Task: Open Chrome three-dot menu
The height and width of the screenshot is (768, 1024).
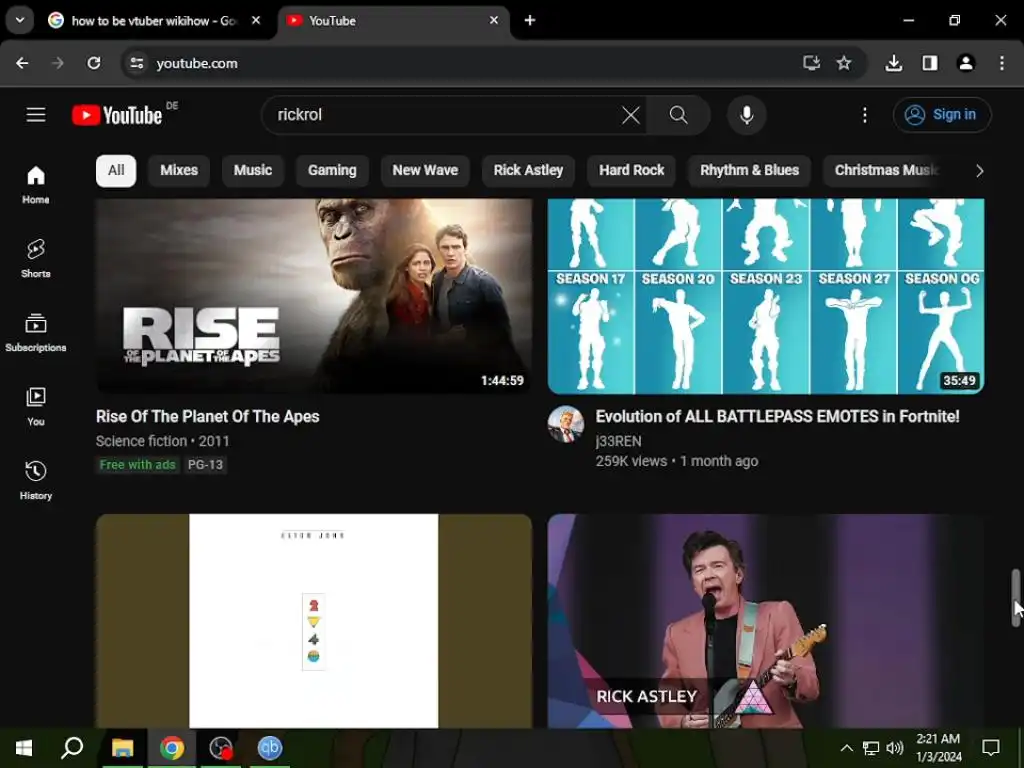Action: coord(1002,63)
